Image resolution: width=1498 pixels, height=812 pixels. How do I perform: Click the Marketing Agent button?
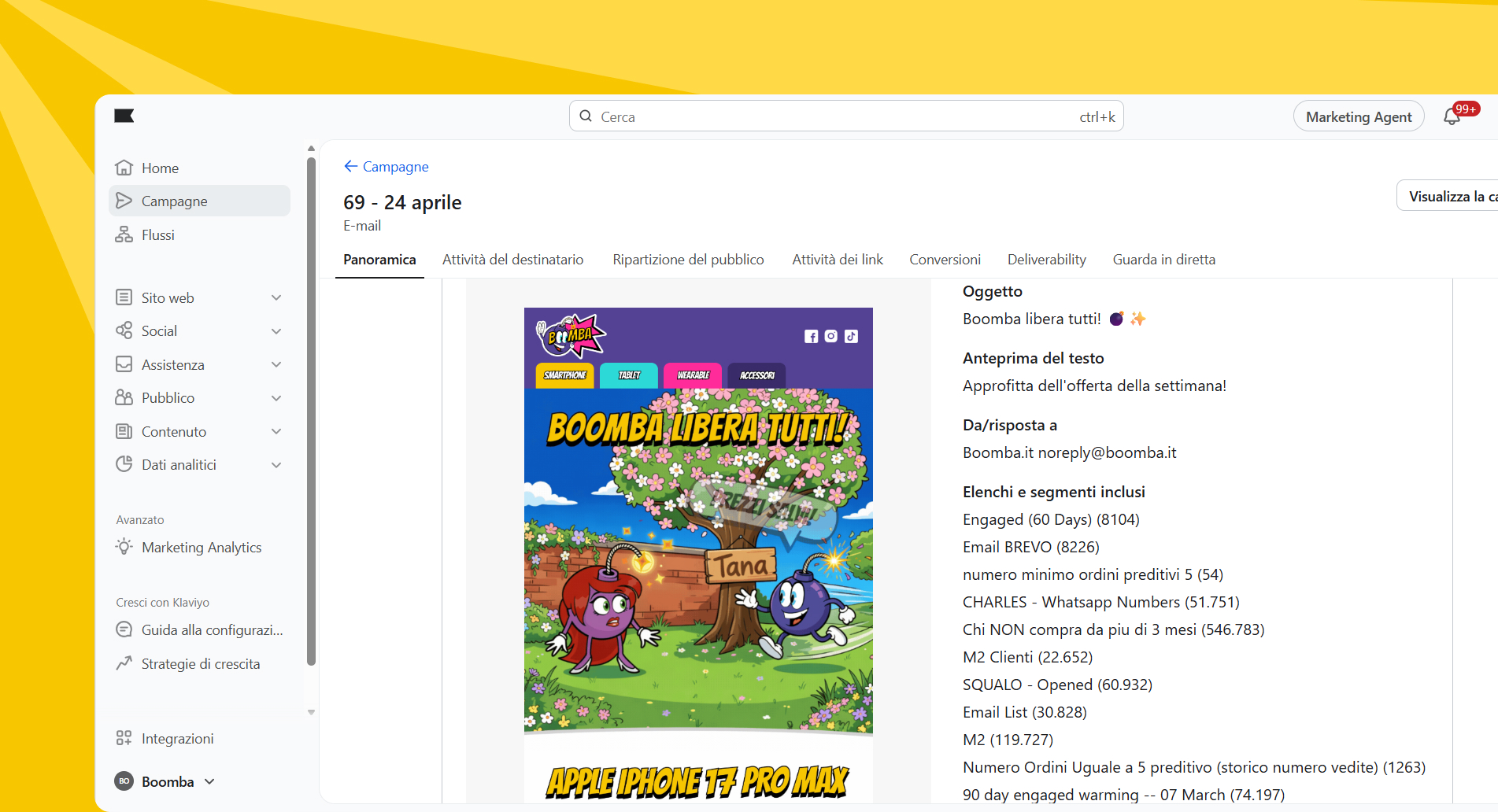(1358, 117)
